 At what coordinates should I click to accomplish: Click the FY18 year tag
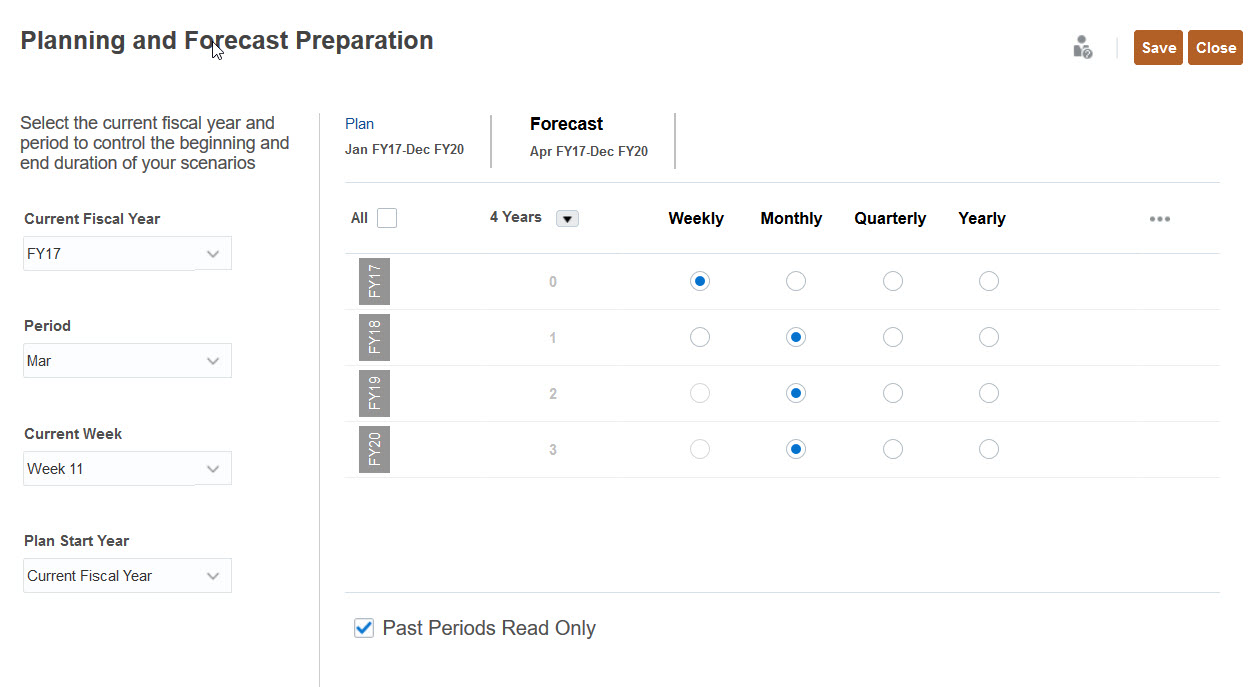tap(374, 337)
